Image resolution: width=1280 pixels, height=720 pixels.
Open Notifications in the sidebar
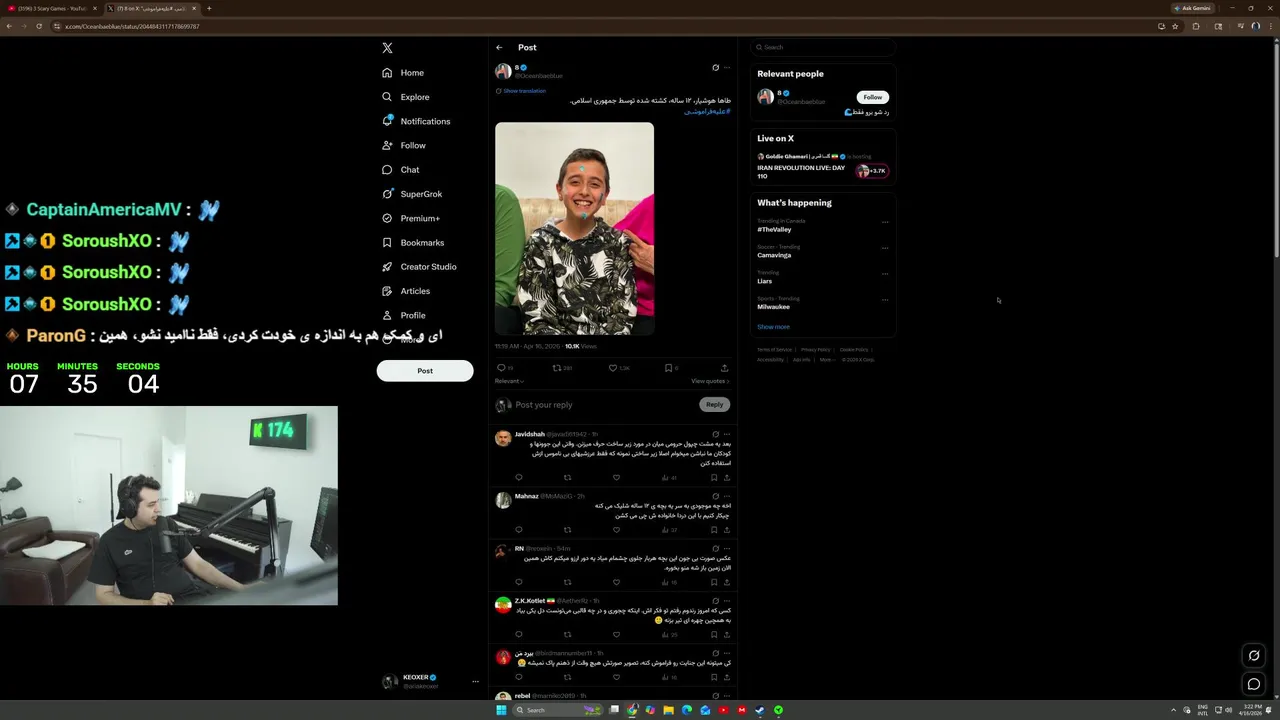416,121
